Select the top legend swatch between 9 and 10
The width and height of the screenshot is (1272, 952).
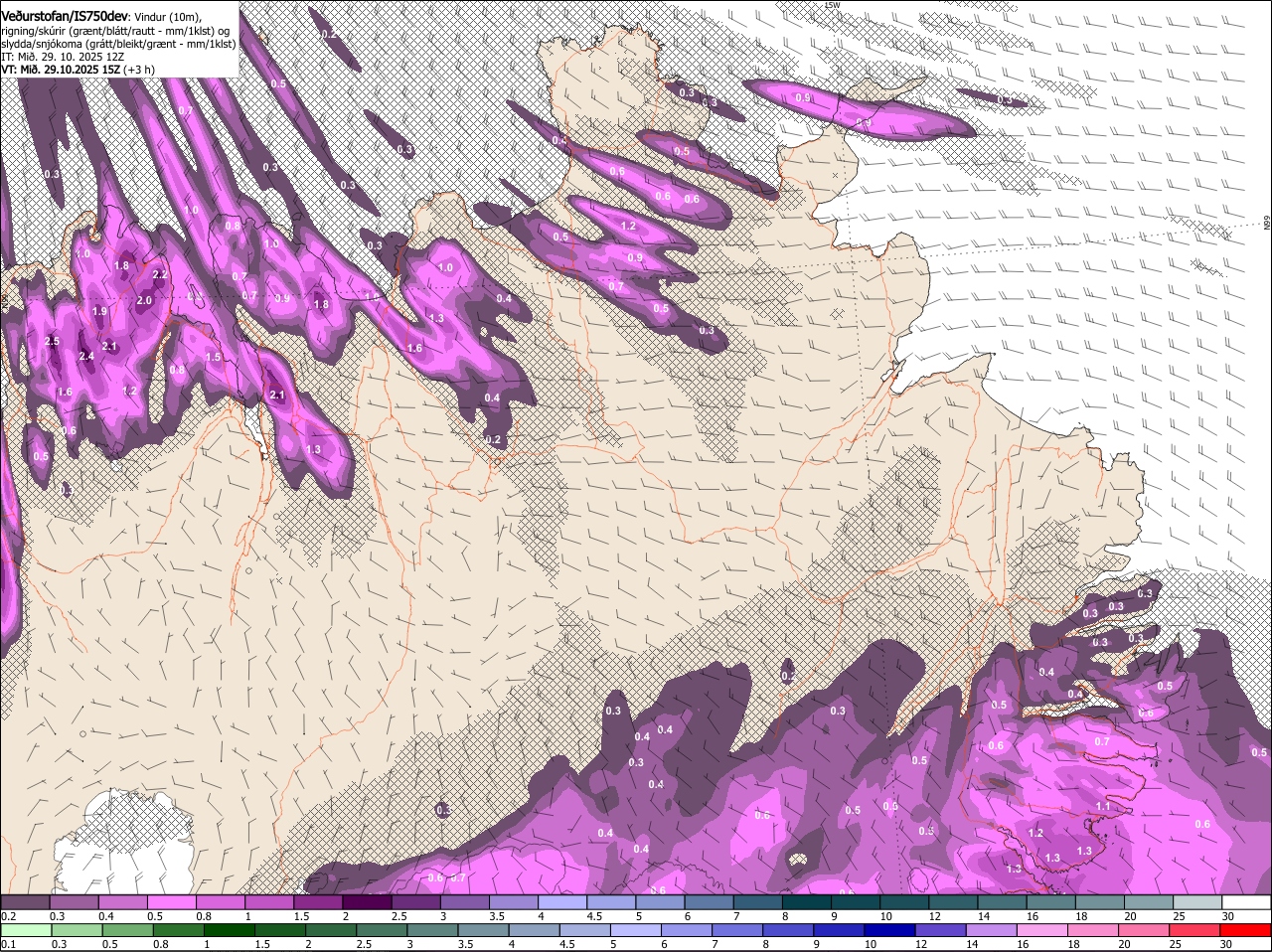(856, 902)
